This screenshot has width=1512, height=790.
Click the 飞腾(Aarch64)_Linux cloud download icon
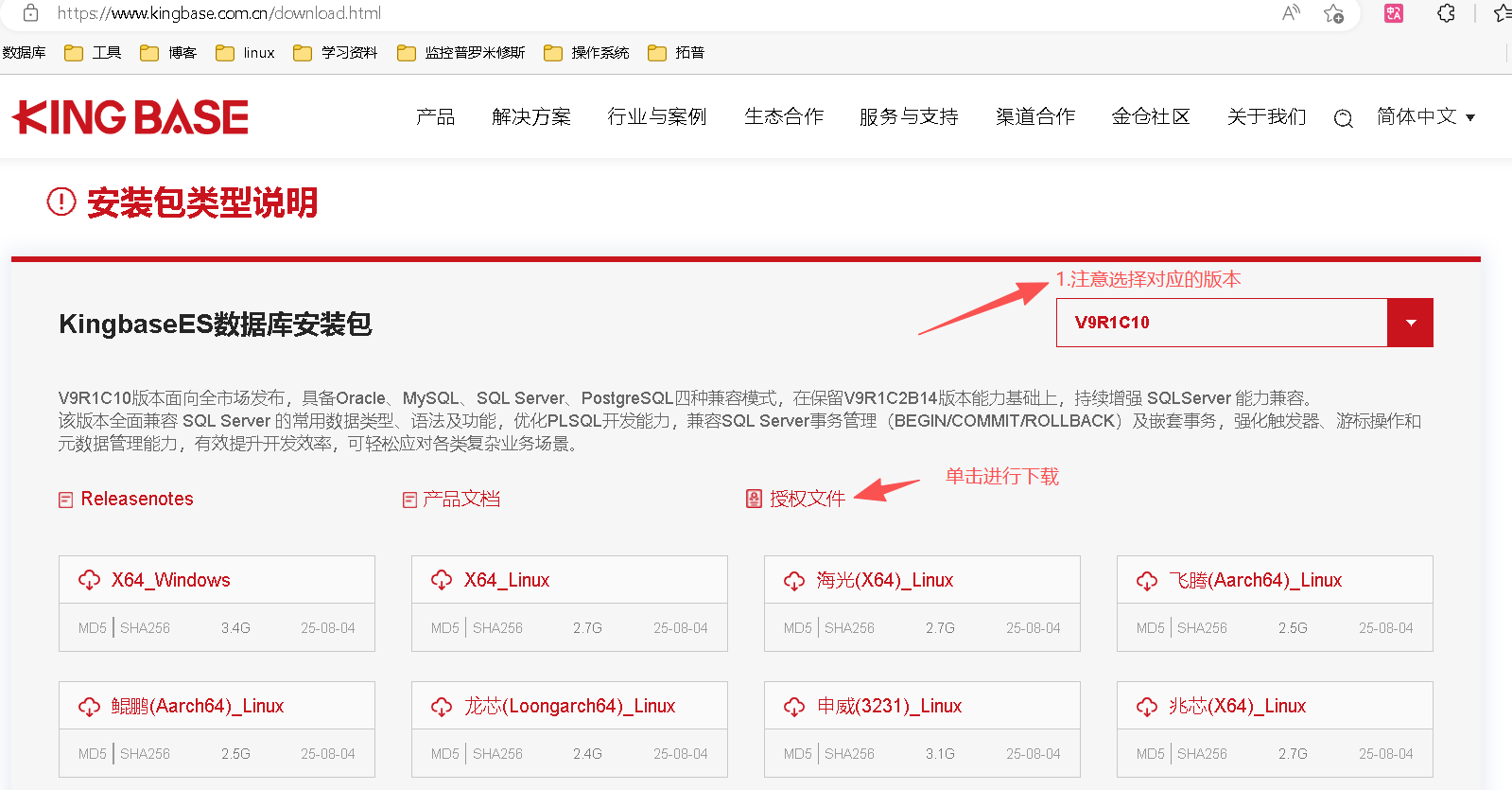click(x=1147, y=580)
